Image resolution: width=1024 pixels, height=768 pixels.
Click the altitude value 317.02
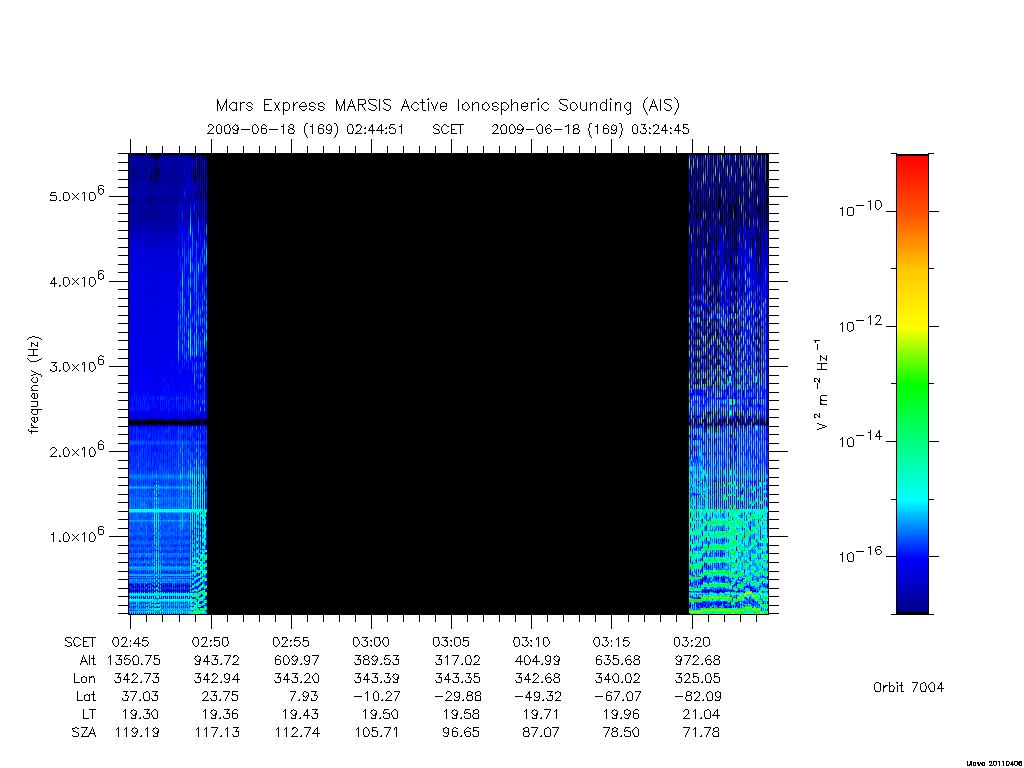point(456,660)
